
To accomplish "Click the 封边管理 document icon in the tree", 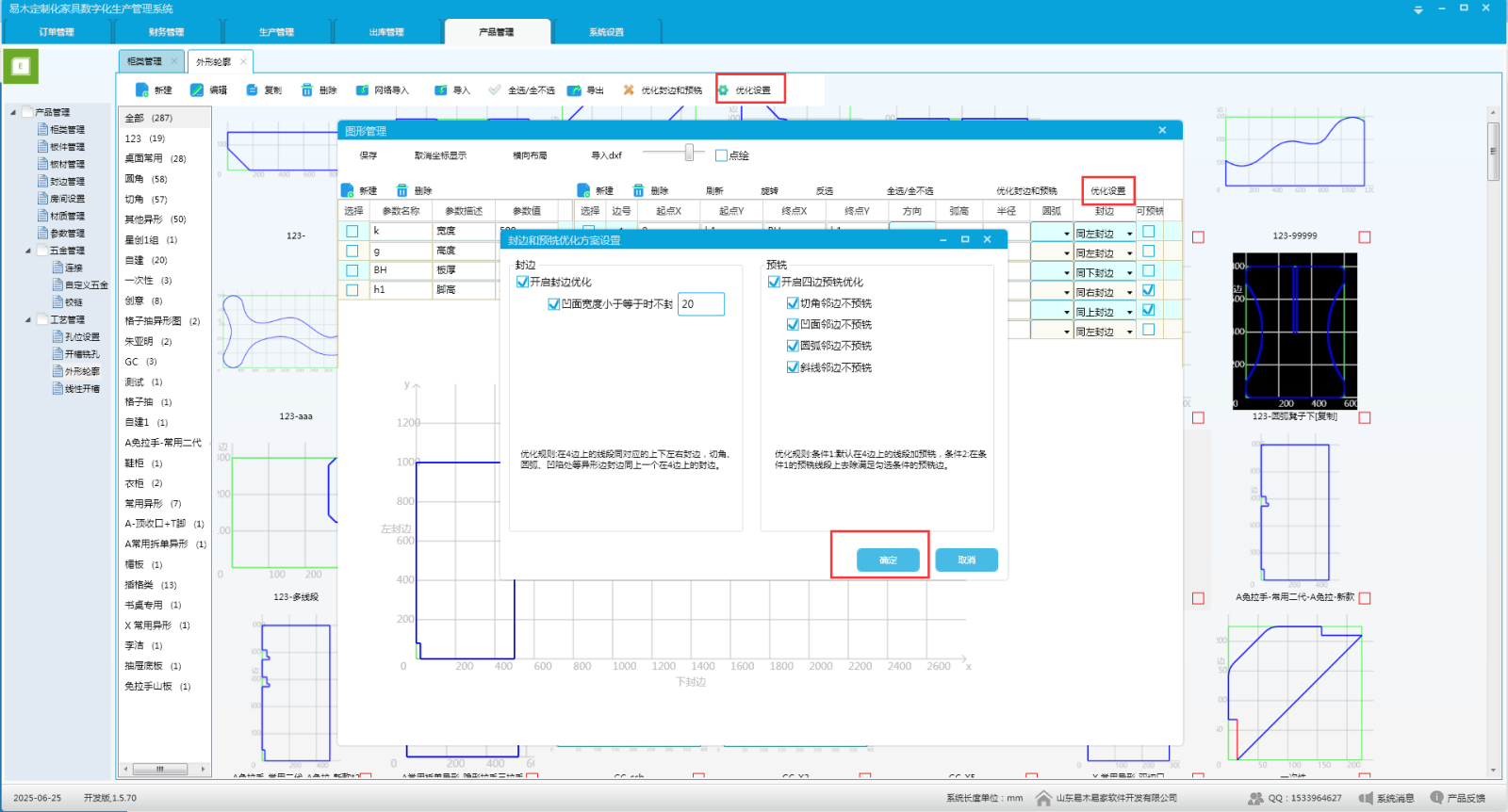I will pos(42,181).
